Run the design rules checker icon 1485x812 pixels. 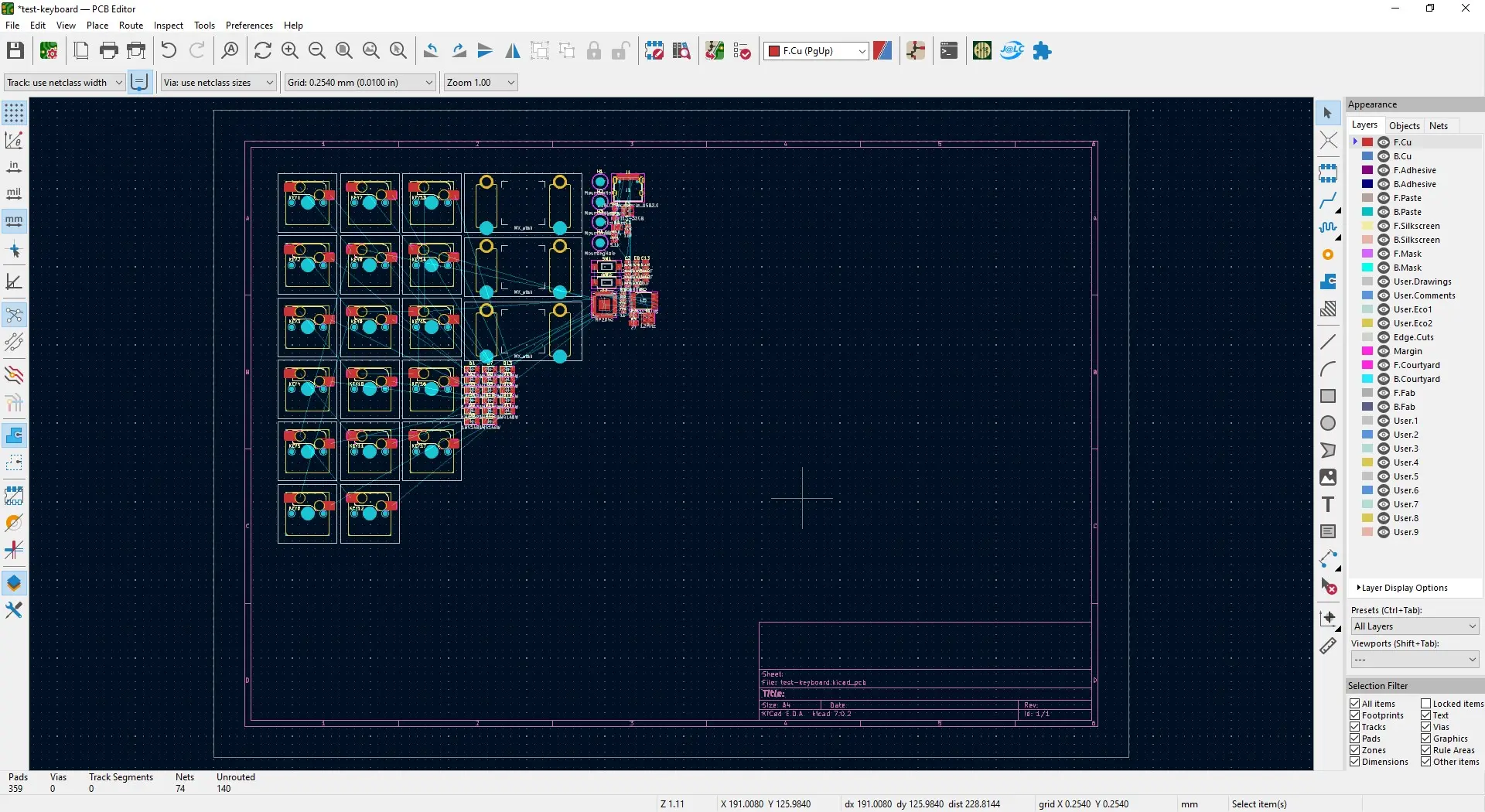coord(742,51)
